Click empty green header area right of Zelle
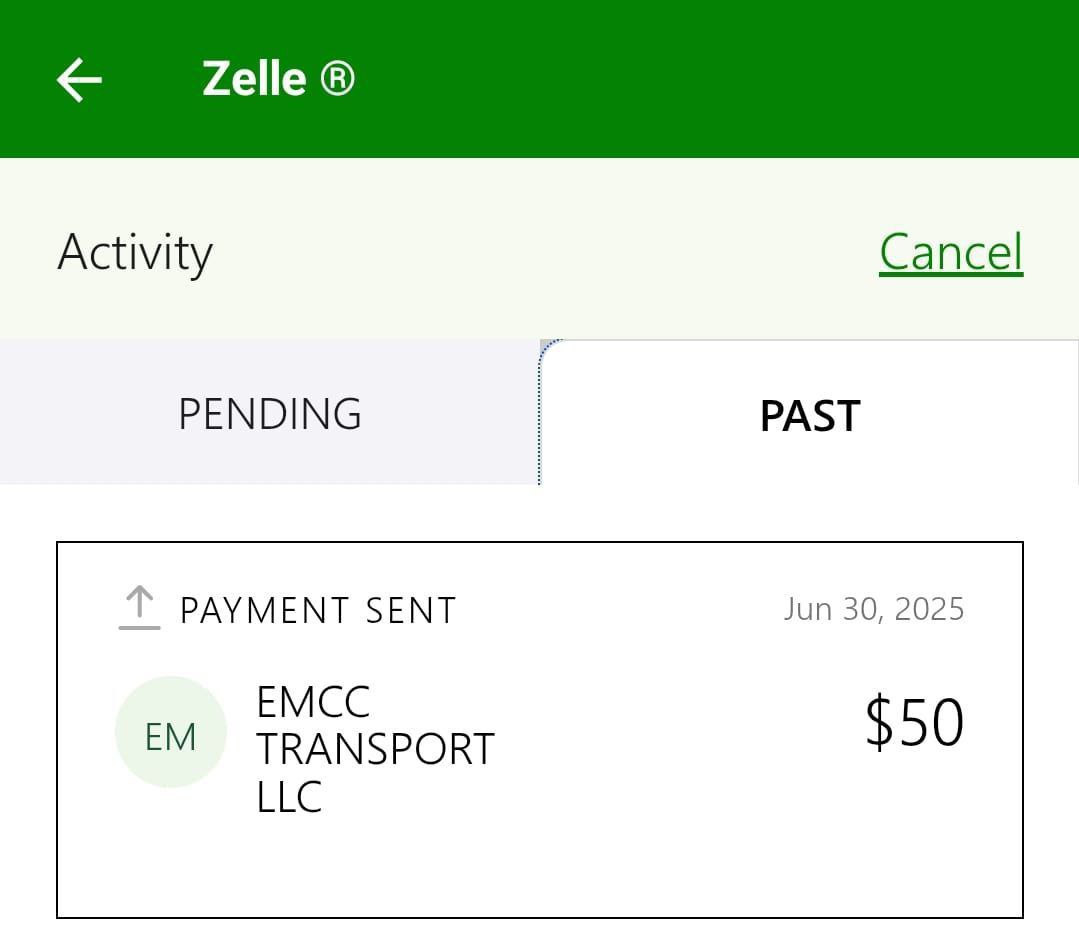Viewport: 1079px width, 951px height. coord(700,79)
